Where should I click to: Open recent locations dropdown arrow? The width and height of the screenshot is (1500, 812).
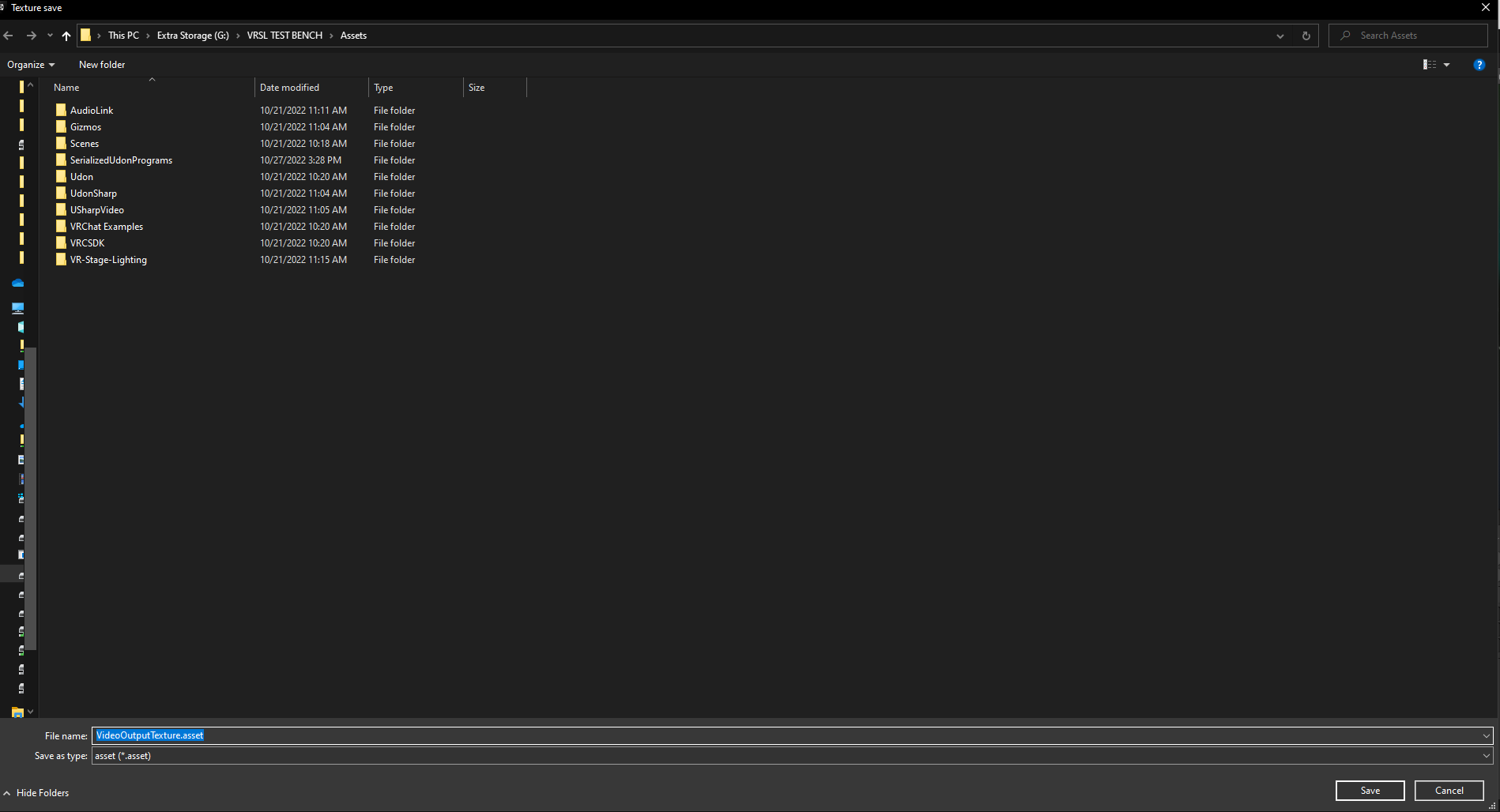[x=50, y=36]
